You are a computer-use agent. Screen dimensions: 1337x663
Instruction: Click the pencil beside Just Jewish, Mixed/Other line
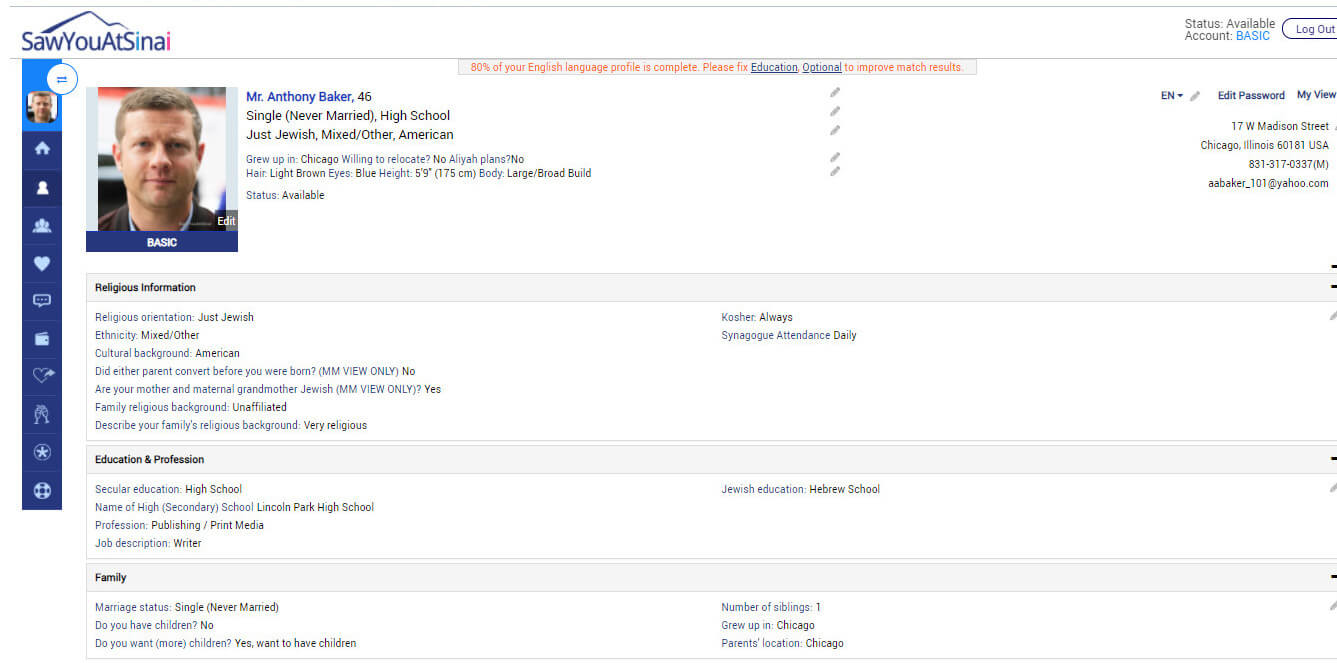tap(835, 131)
